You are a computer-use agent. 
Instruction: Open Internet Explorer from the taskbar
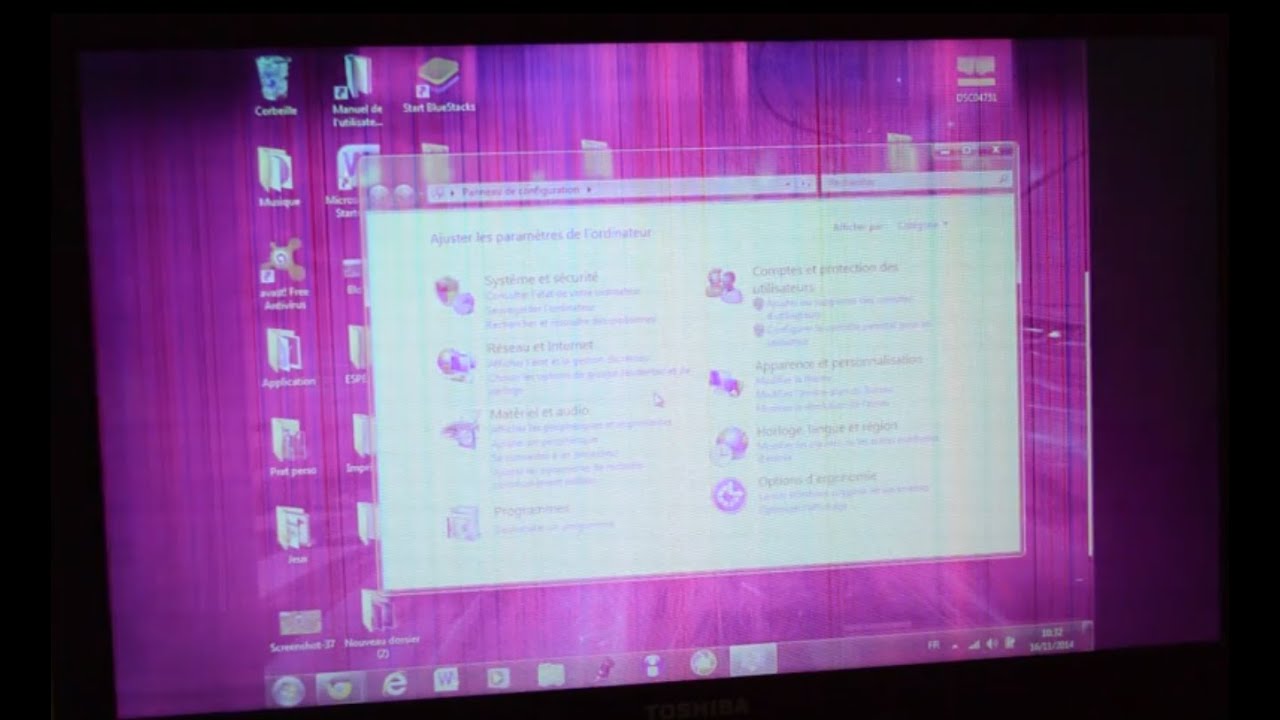coord(395,683)
